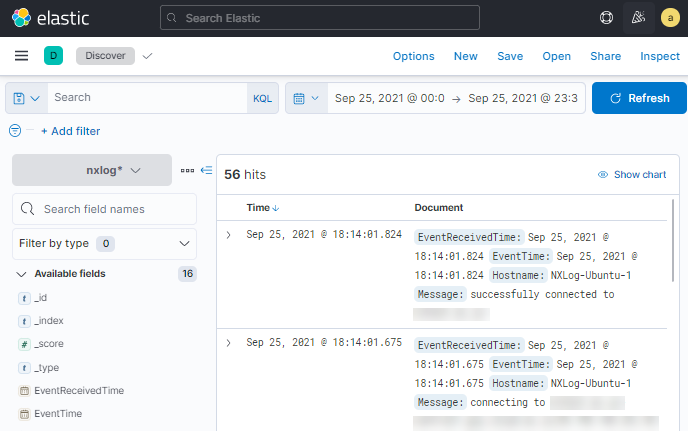
Task: Click the filter options icon
Action: [15, 131]
